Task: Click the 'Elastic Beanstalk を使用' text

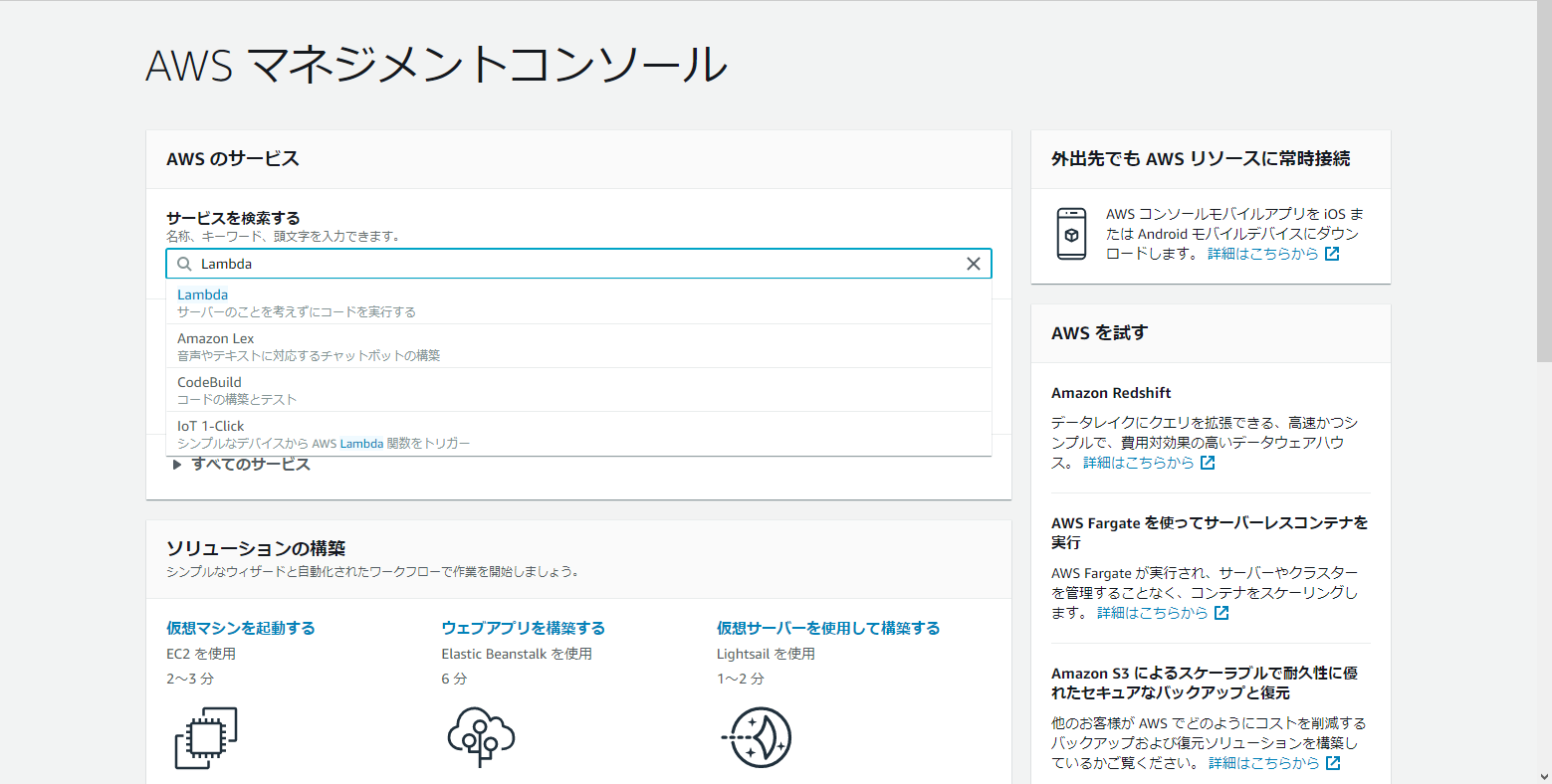Action: (x=517, y=654)
